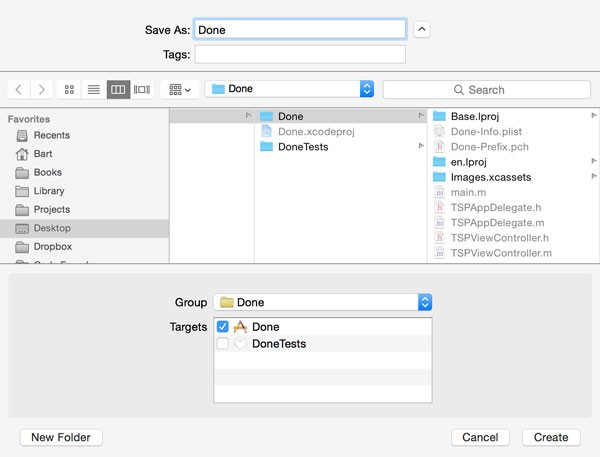Screen dimensions: 600x457
Task: Go forward with the right chevron button
Action: coord(41,90)
